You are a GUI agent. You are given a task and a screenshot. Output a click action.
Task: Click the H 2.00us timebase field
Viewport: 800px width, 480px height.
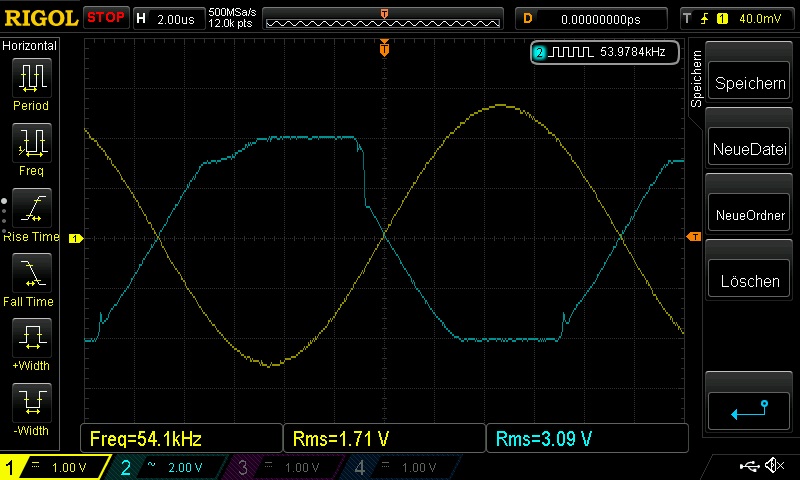[169, 19]
